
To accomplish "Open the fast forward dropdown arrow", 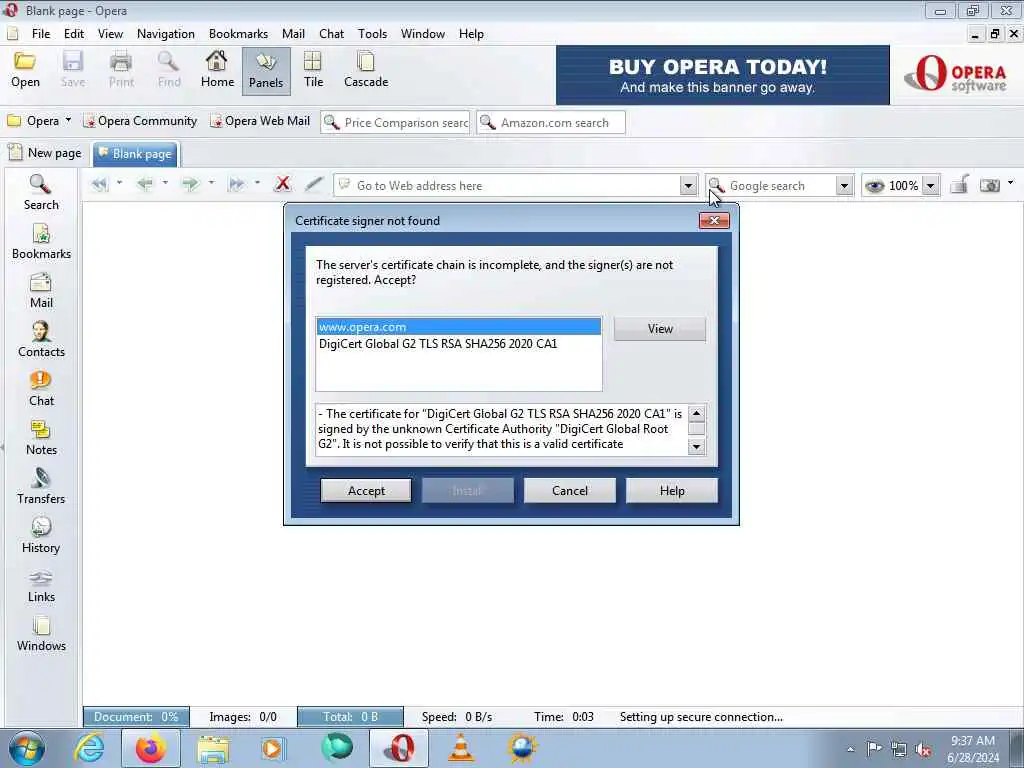I will [x=257, y=184].
